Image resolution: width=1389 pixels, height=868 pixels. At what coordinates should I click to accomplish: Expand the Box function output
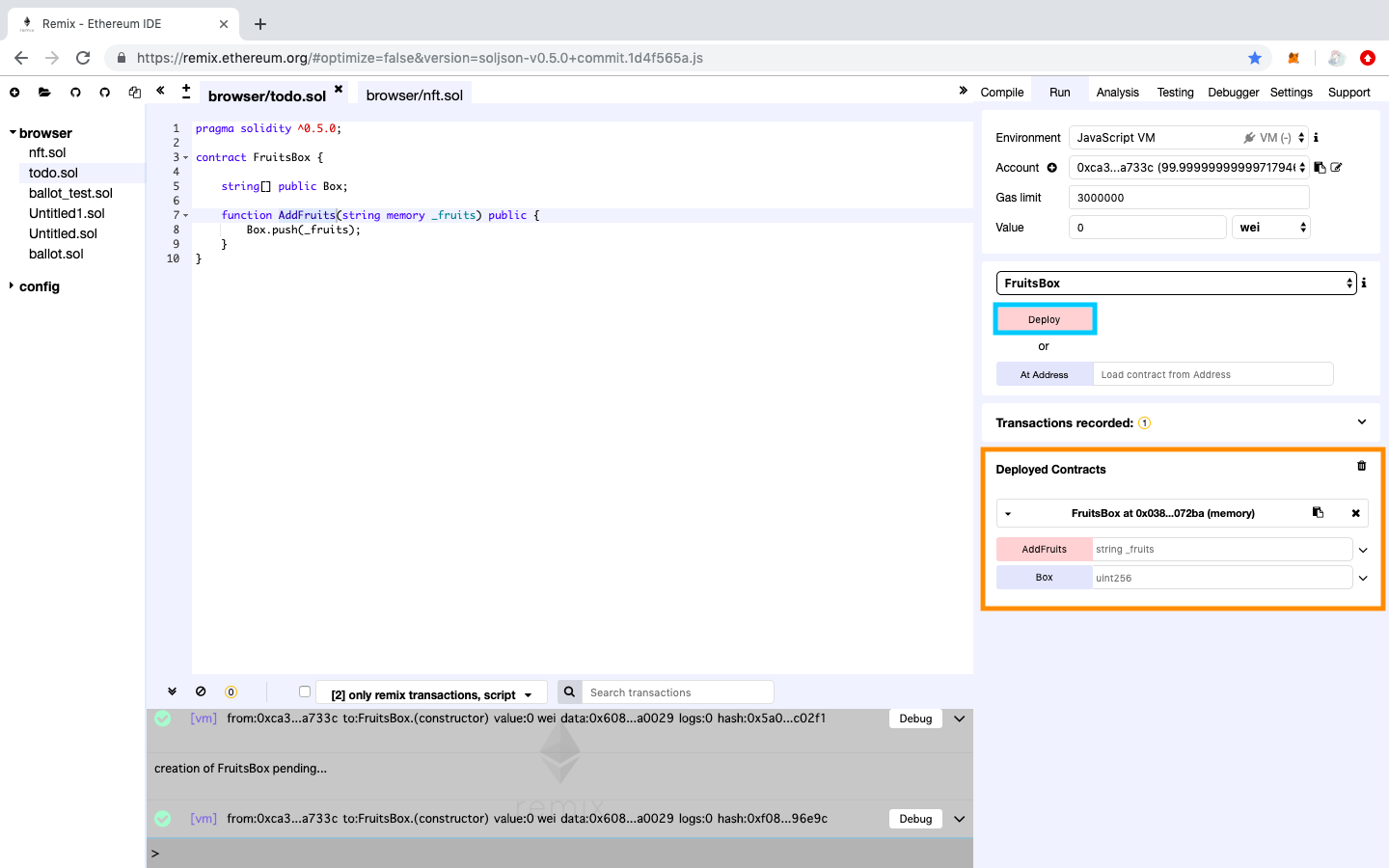[x=1363, y=578]
